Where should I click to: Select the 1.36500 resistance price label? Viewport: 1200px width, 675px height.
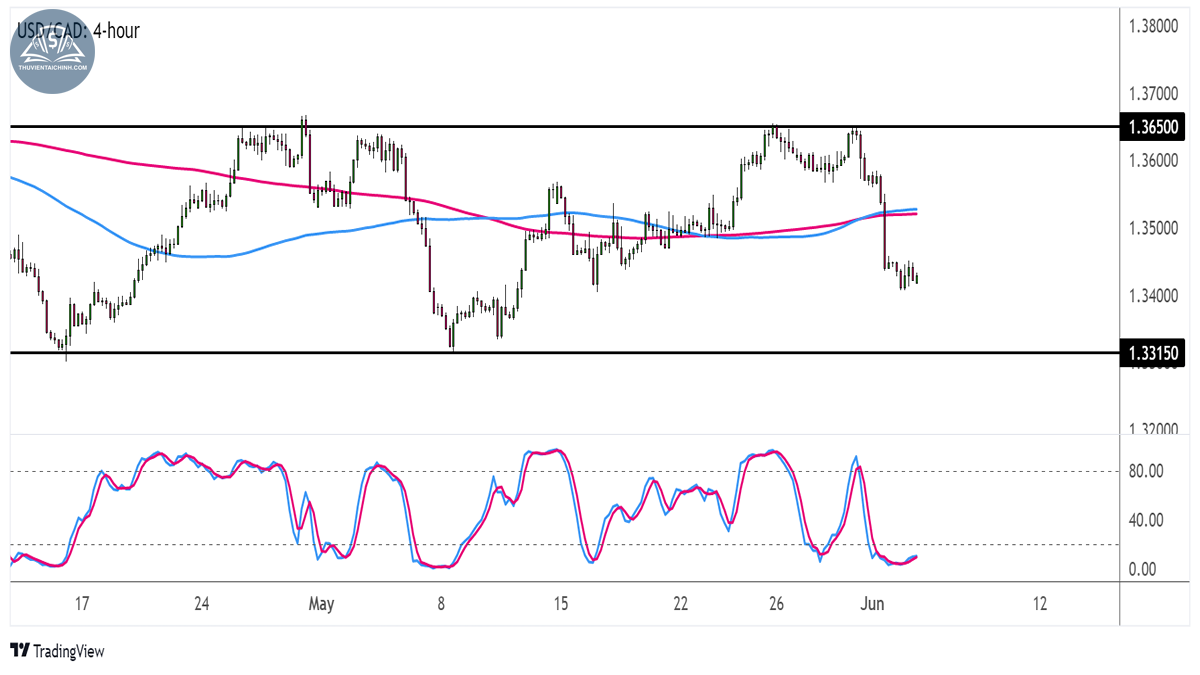[1151, 127]
